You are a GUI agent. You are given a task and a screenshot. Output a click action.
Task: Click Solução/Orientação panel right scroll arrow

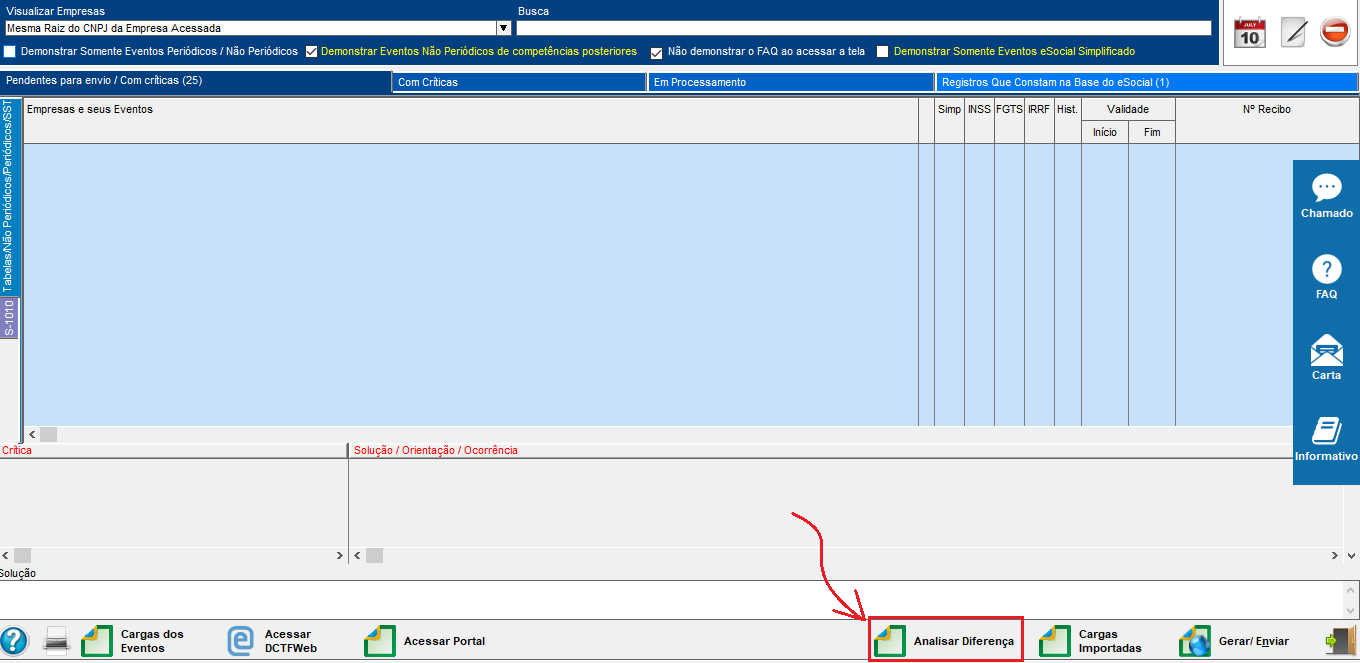click(x=1335, y=555)
